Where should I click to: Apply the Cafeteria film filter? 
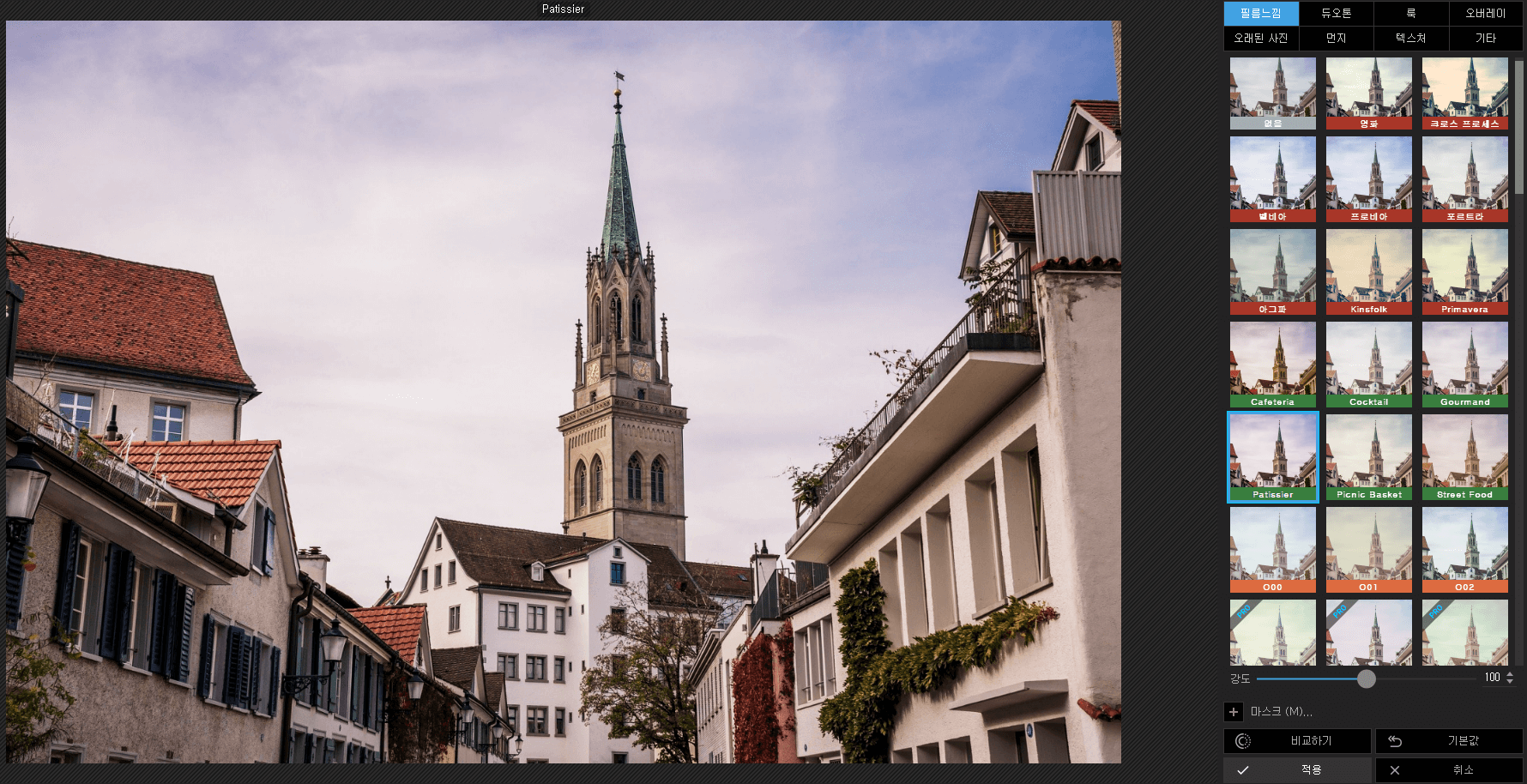(1272, 365)
